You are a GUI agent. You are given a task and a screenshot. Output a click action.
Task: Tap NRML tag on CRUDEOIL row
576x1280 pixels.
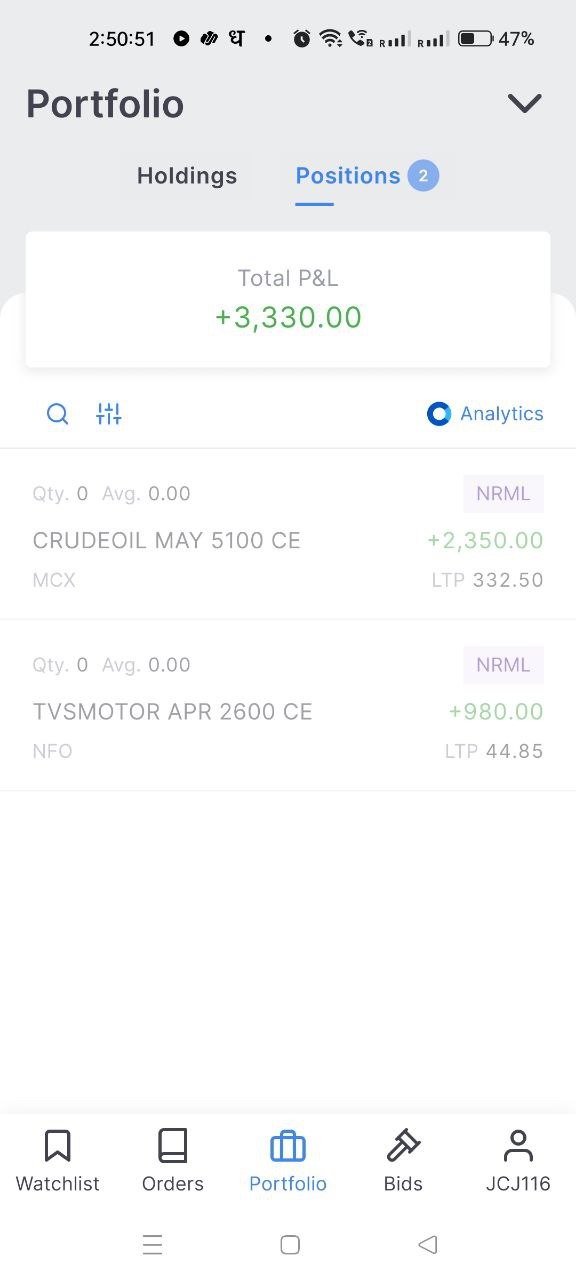click(x=503, y=494)
